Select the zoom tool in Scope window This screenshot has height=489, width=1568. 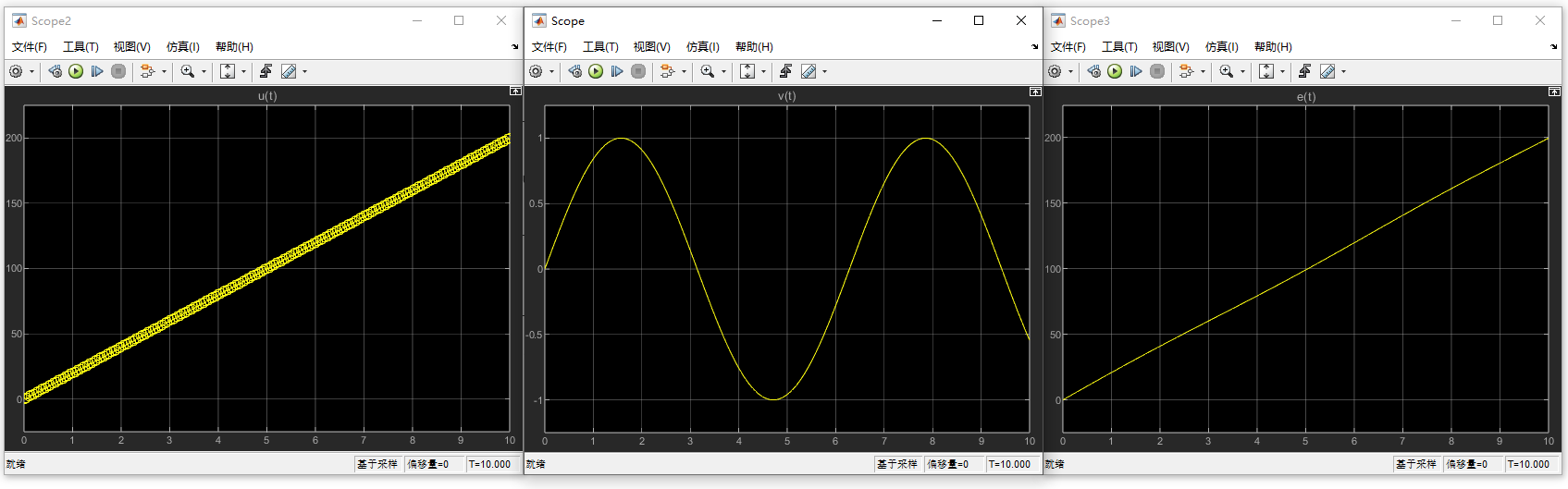pyautogui.click(x=708, y=71)
